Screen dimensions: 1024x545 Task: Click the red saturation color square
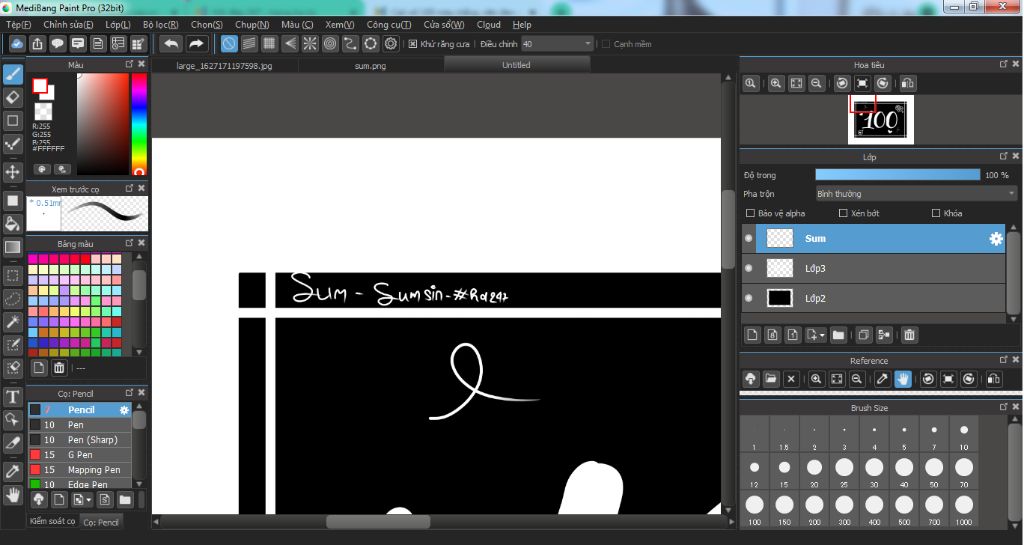(103, 124)
